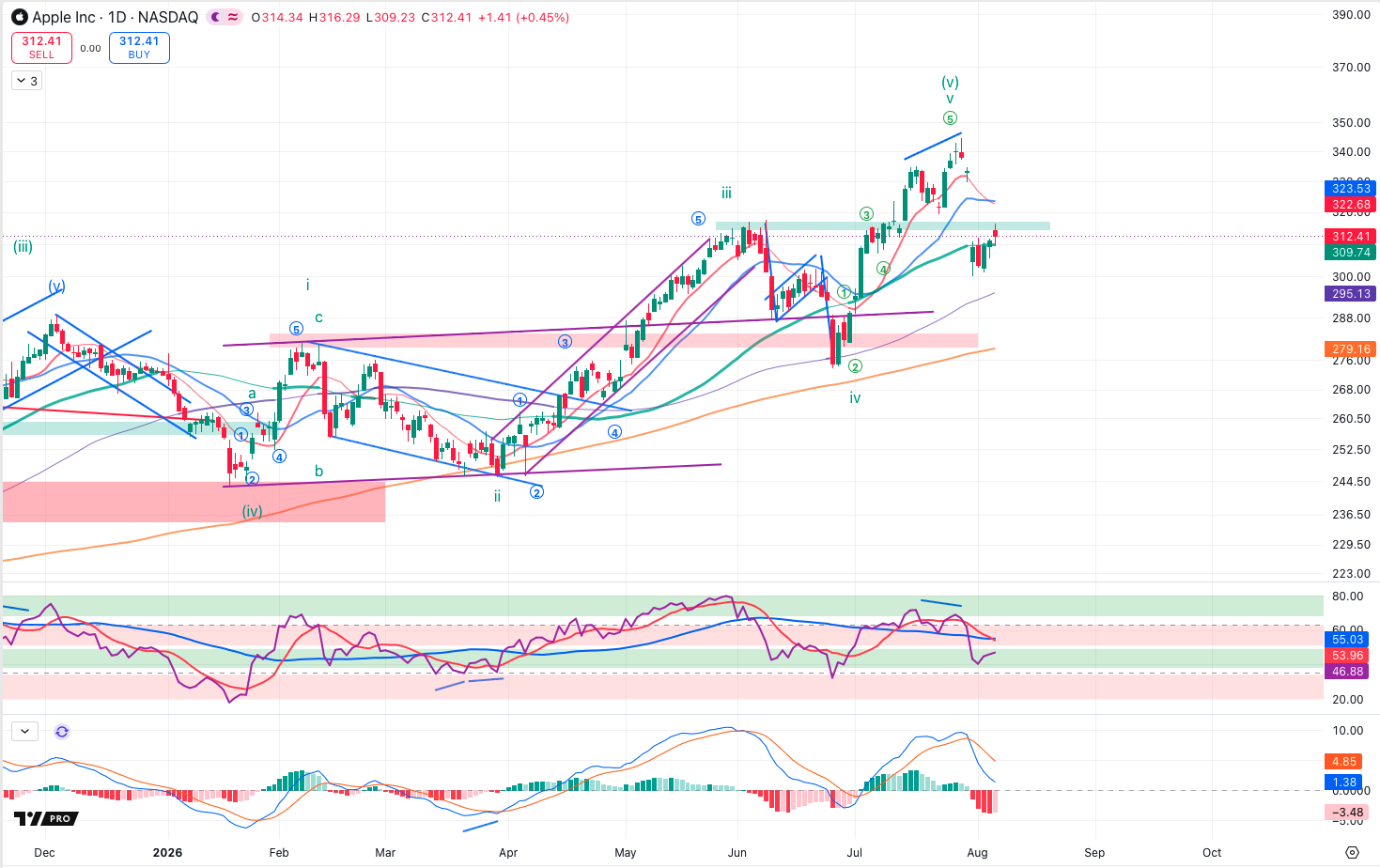Click the Apple logo symbol icon

tap(19, 17)
